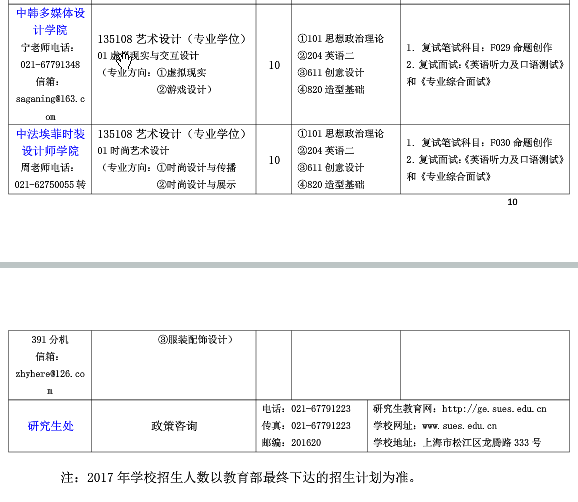578x502 pixels.
Task: Click the gray page separator bar
Action: coord(289,265)
